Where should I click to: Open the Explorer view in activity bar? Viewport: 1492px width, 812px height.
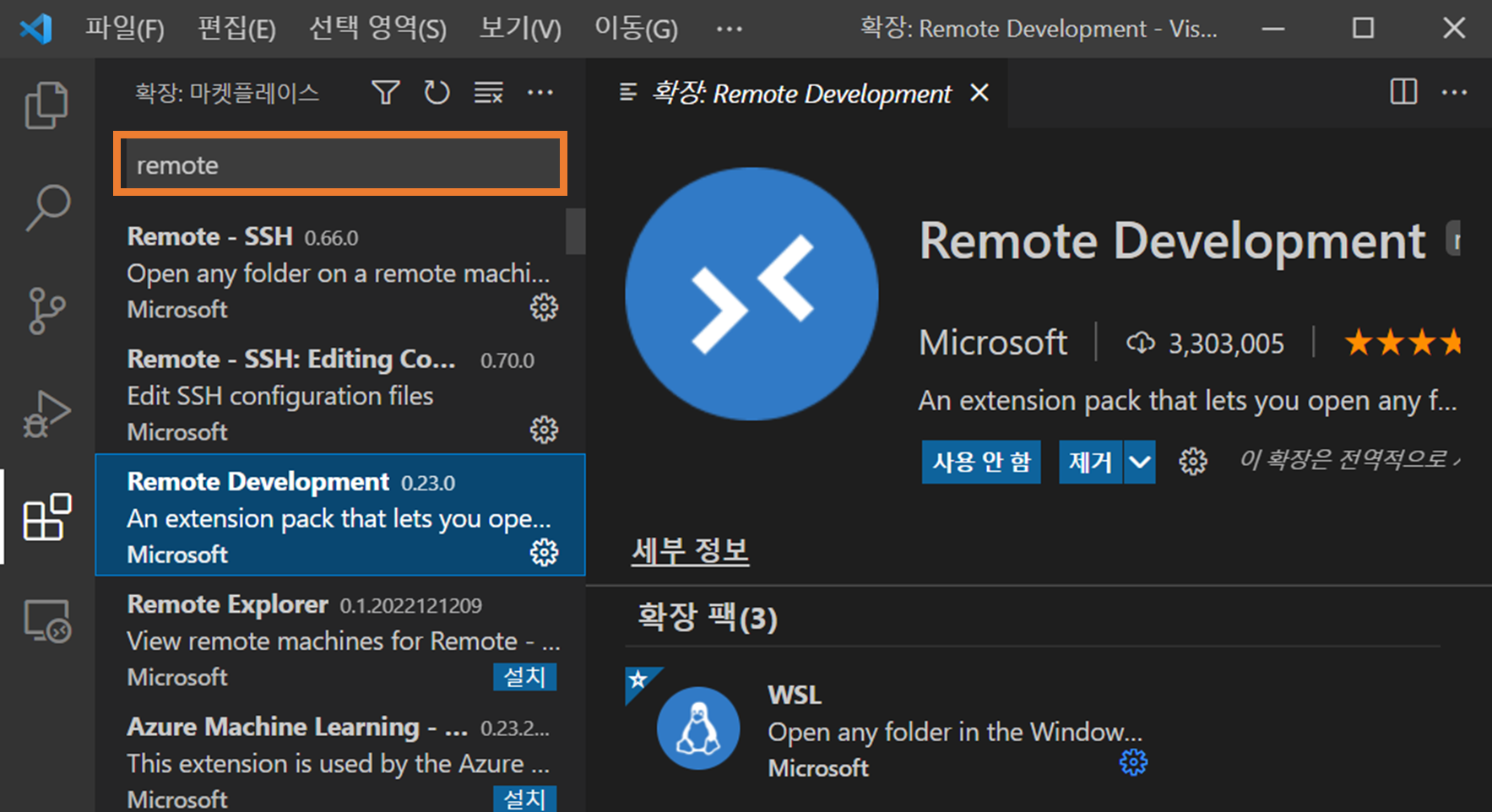[46, 106]
